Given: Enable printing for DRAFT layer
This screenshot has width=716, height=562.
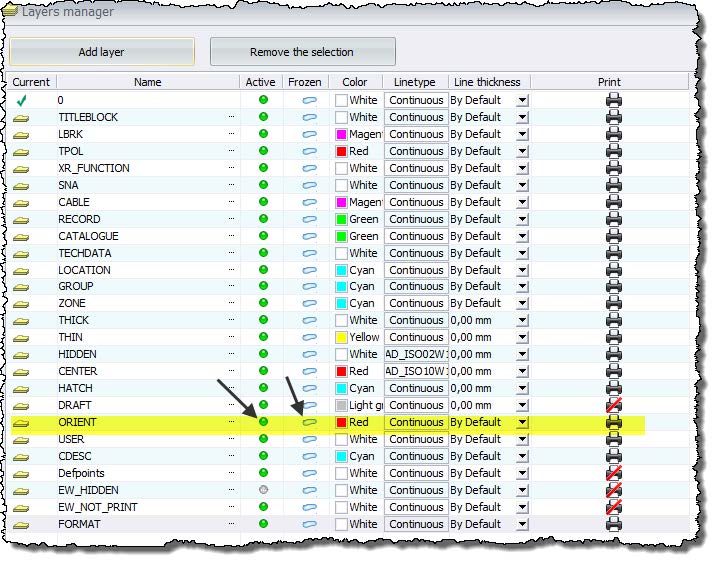Looking at the screenshot, I should [x=613, y=405].
